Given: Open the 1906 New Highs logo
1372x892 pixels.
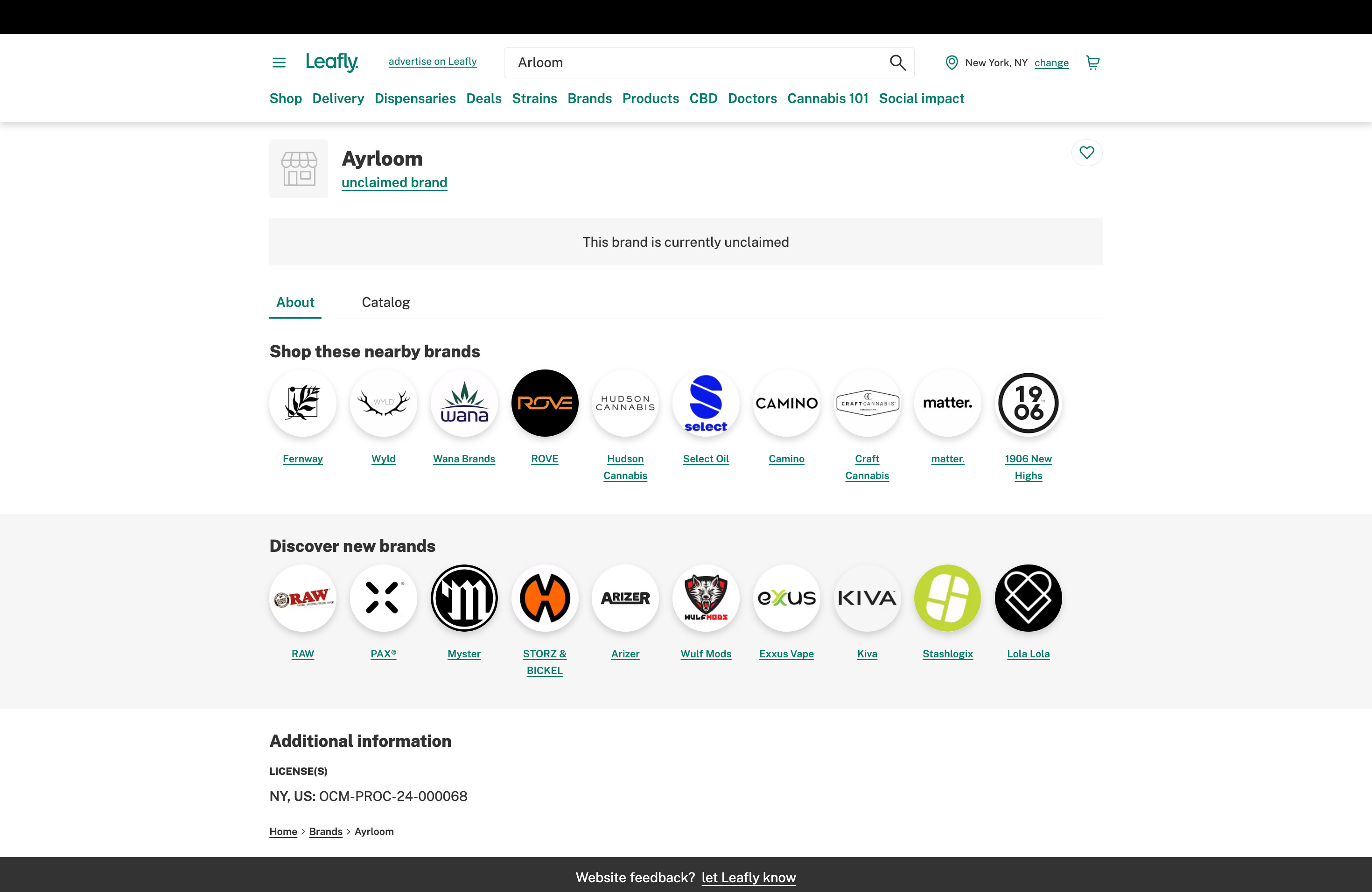Looking at the screenshot, I should click(x=1029, y=403).
